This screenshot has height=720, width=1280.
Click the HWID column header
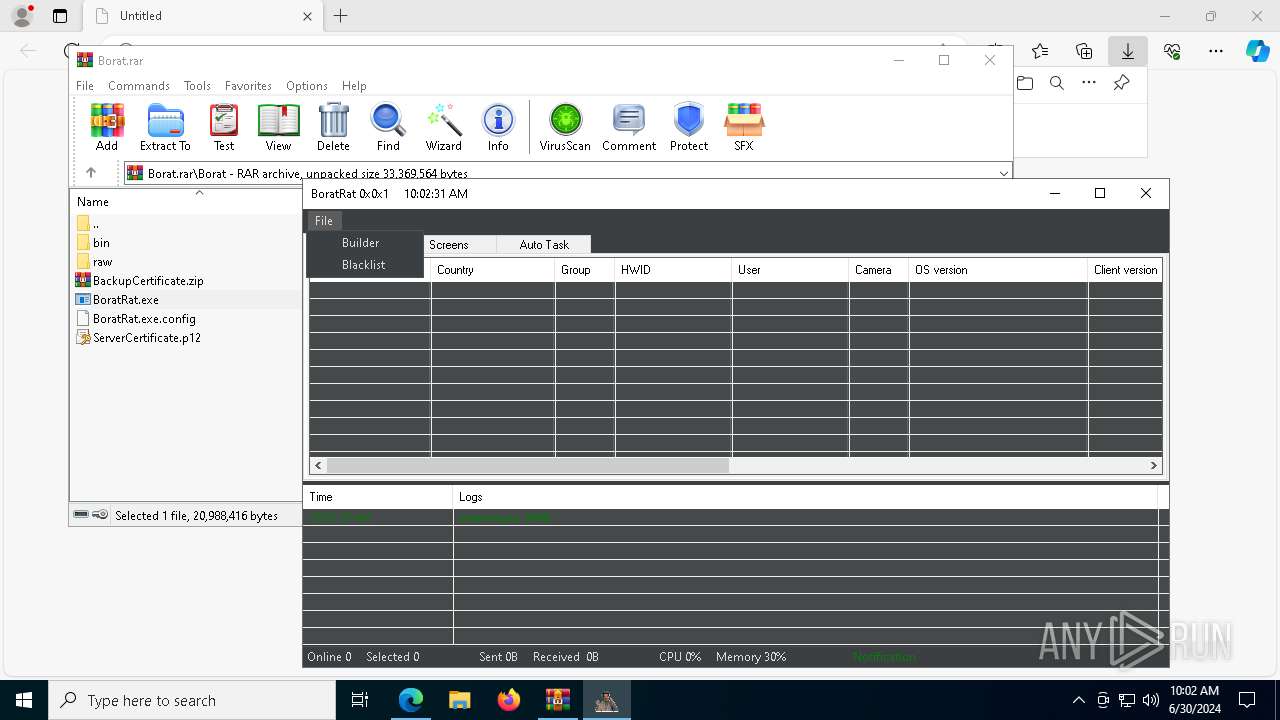tap(673, 270)
